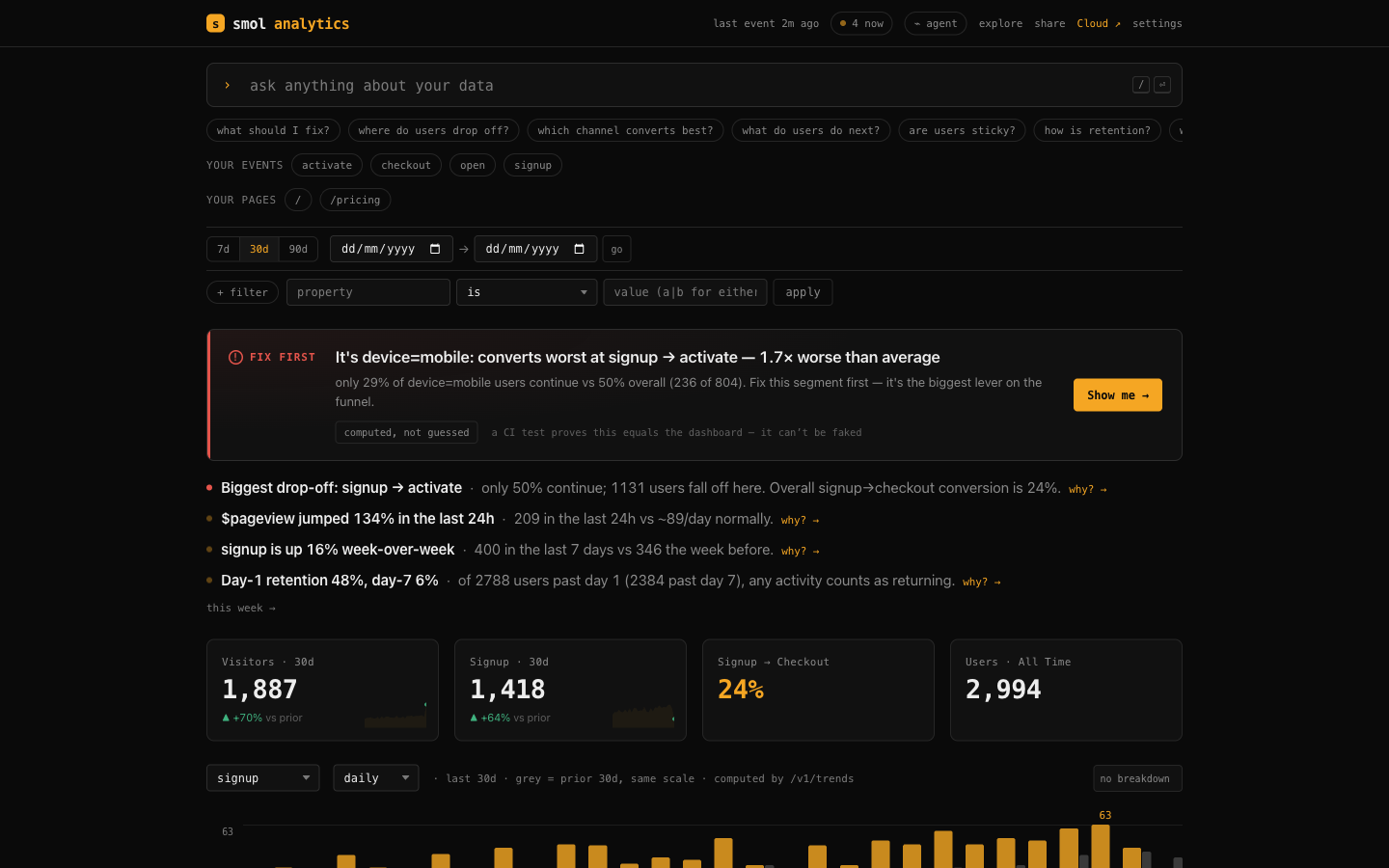Open the explore nav item
1389x868 pixels.
(1000, 23)
